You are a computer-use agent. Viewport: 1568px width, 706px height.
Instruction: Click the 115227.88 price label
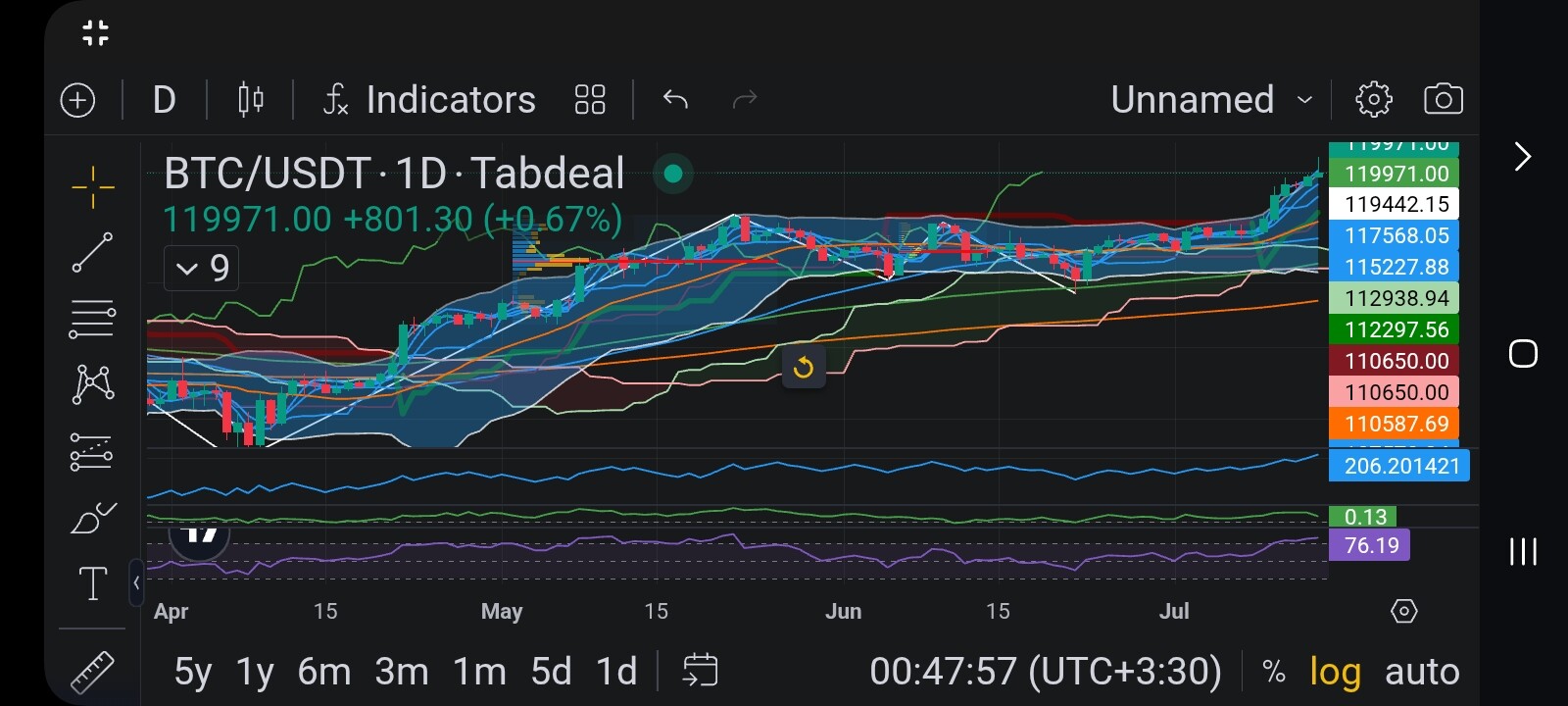coord(1395,267)
